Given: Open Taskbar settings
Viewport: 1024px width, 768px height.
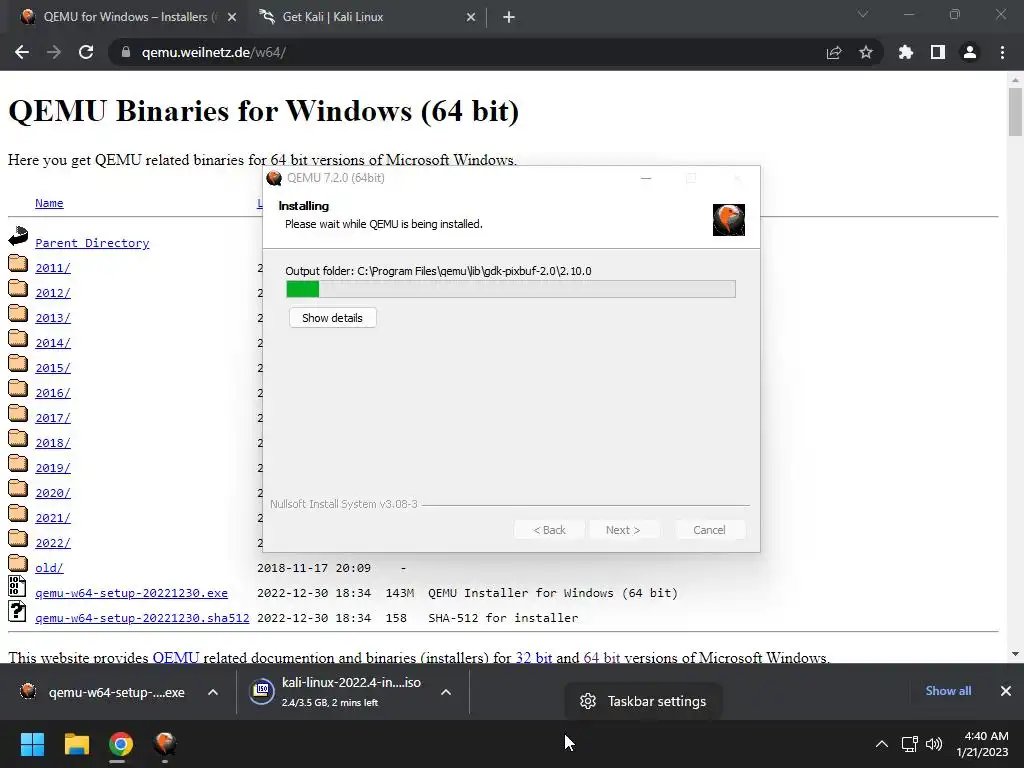Looking at the screenshot, I should pos(643,701).
